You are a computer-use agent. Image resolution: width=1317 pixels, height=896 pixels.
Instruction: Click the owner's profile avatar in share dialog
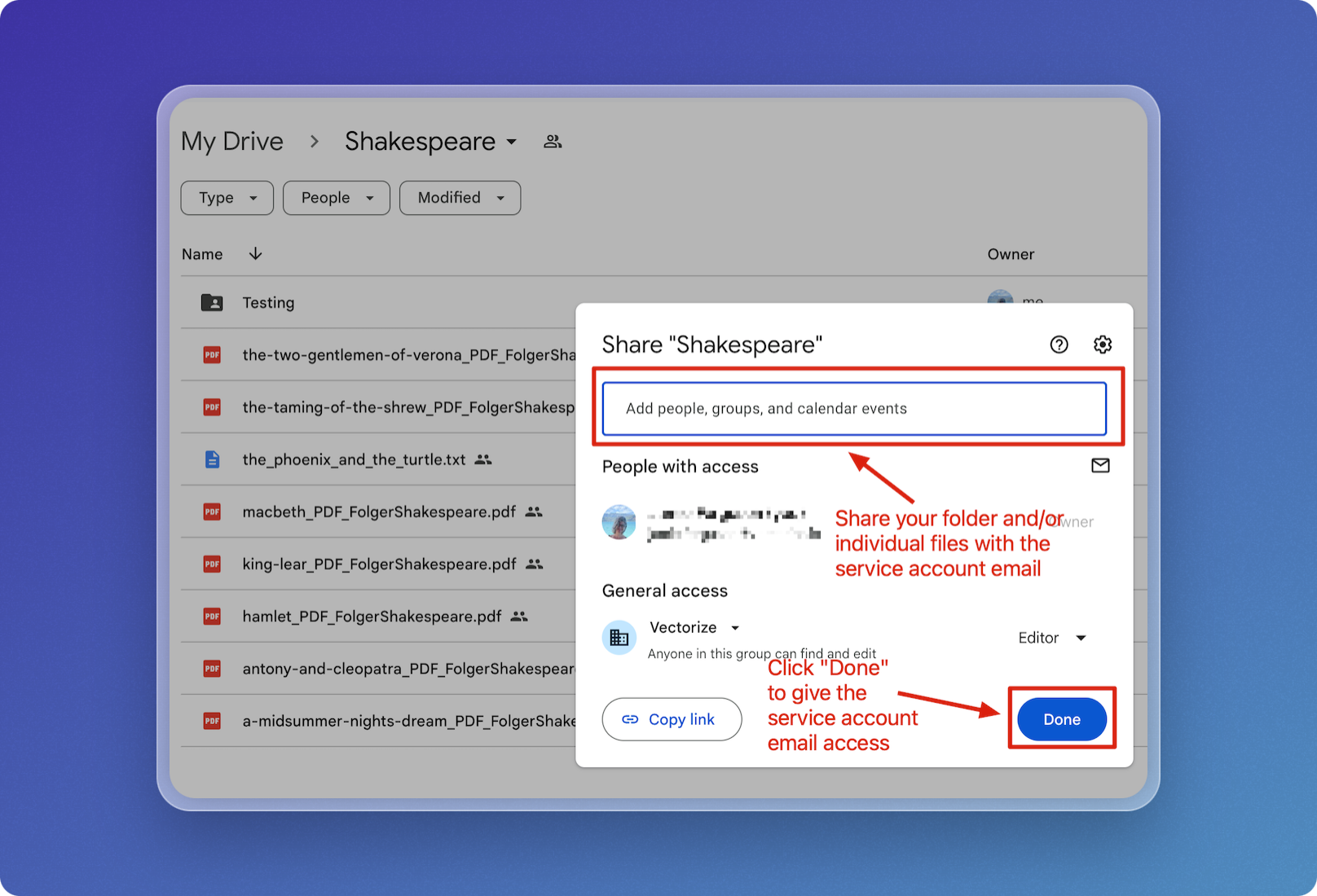[x=619, y=522]
